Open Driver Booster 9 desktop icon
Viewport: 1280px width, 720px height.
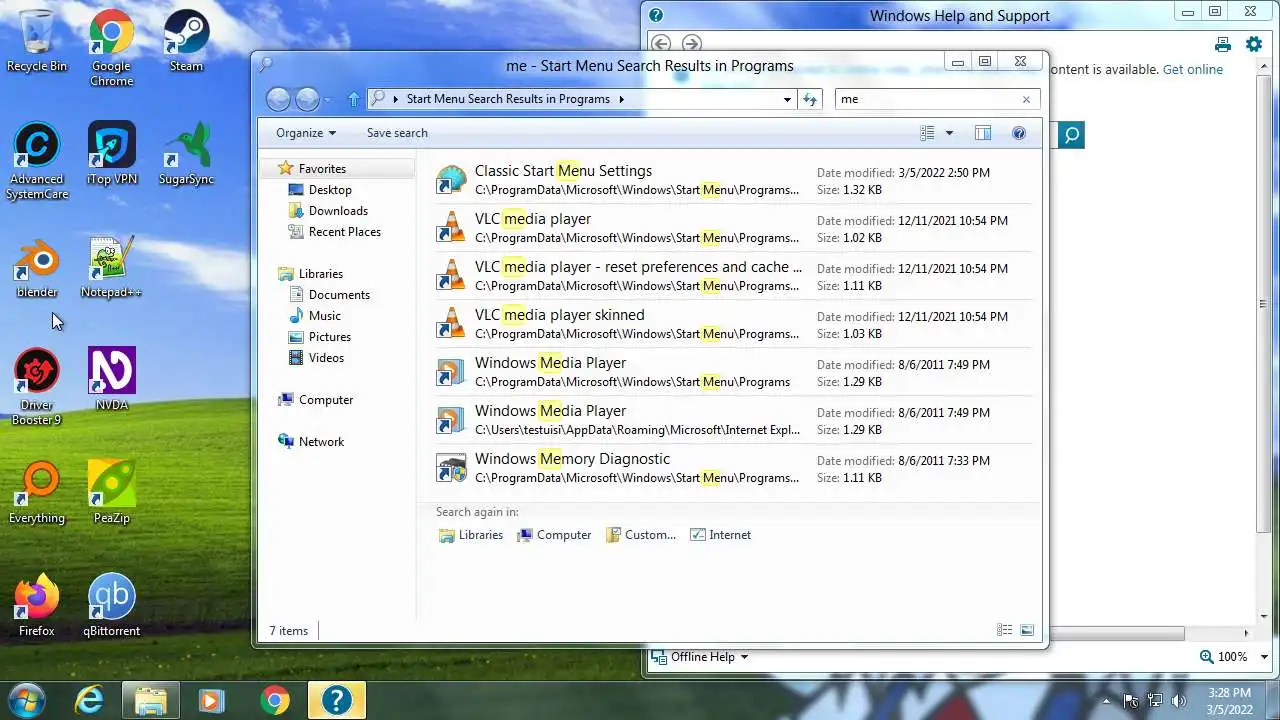tap(37, 387)
